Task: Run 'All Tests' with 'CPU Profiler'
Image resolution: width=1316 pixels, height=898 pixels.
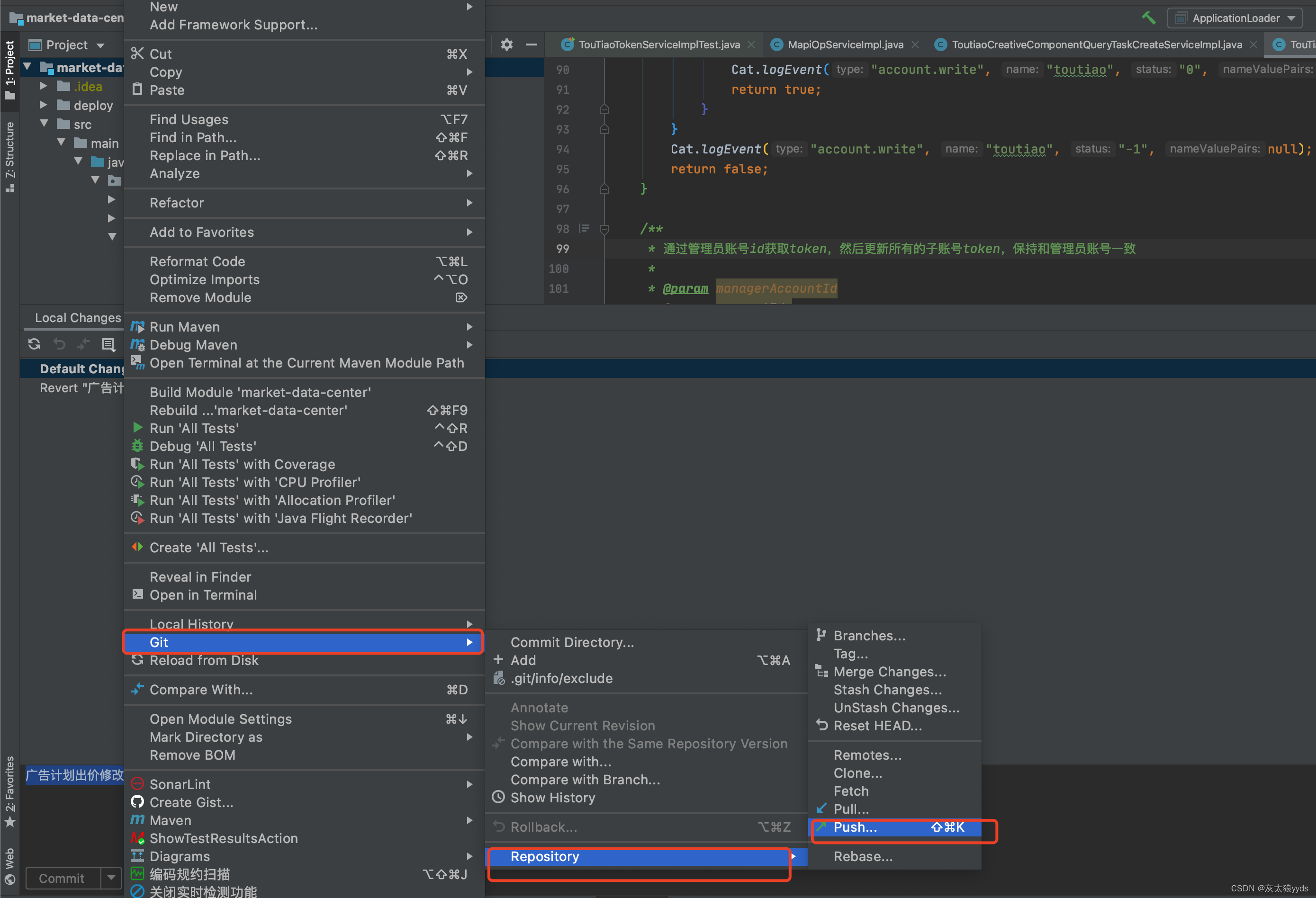Action: pos(304,483)
